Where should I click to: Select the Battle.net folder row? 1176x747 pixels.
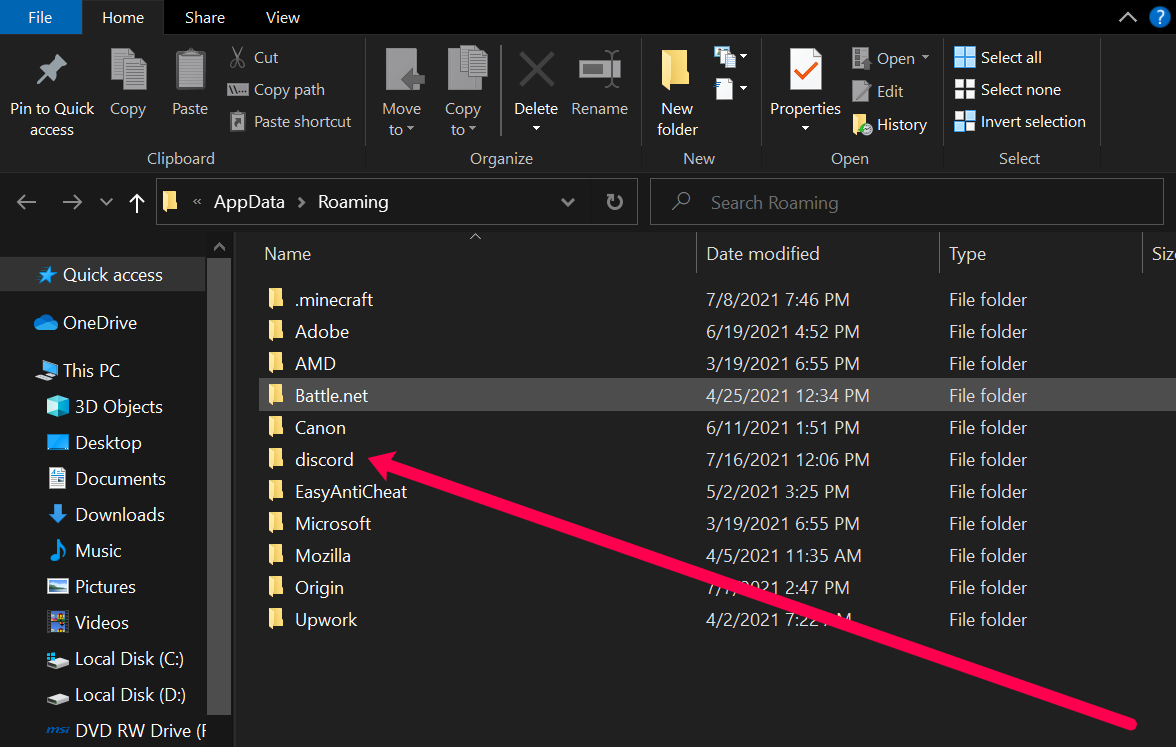pyautogui.click(x=717, y=394)
